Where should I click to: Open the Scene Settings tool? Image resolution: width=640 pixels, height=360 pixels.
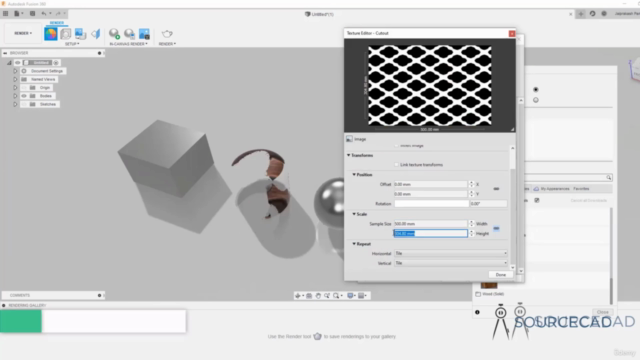[65, 34]
